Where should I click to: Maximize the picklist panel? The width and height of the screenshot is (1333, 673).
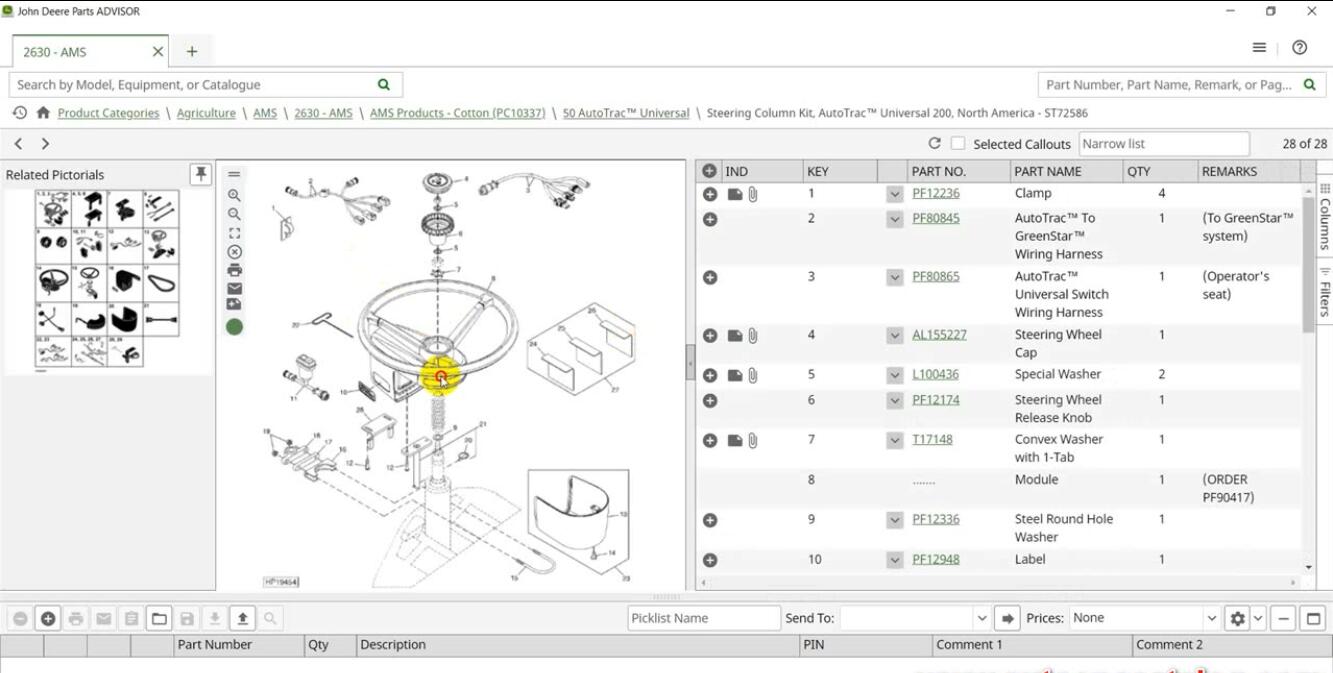pos(1314,619)
